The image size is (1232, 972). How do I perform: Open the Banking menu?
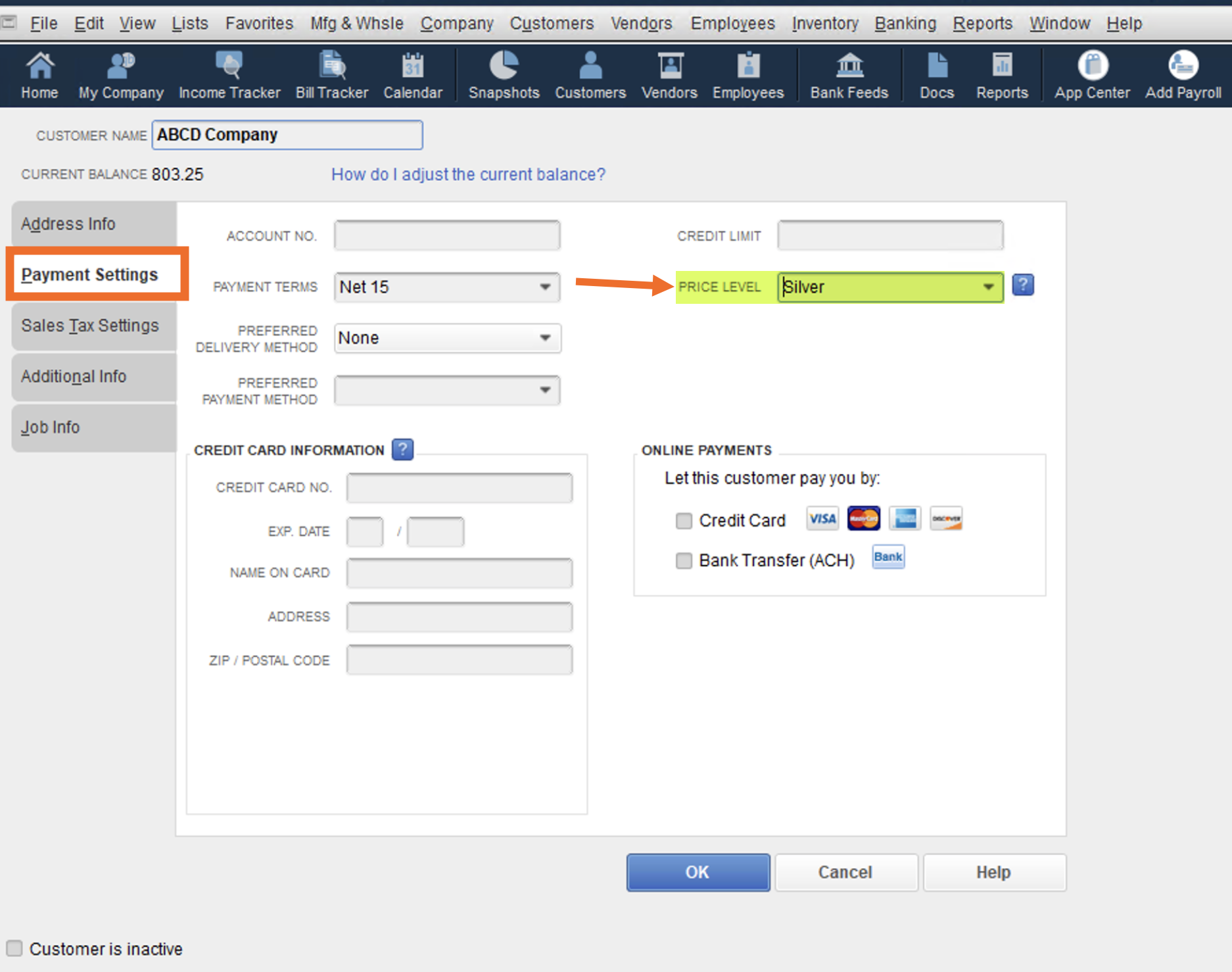coord(905,24)
